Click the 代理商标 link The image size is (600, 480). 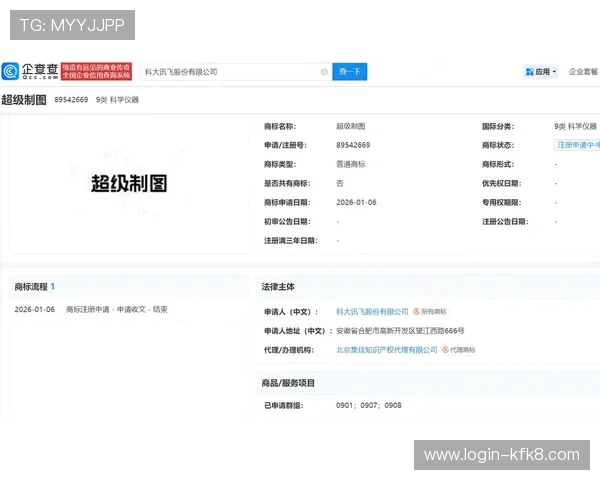[x=463, y=350]
